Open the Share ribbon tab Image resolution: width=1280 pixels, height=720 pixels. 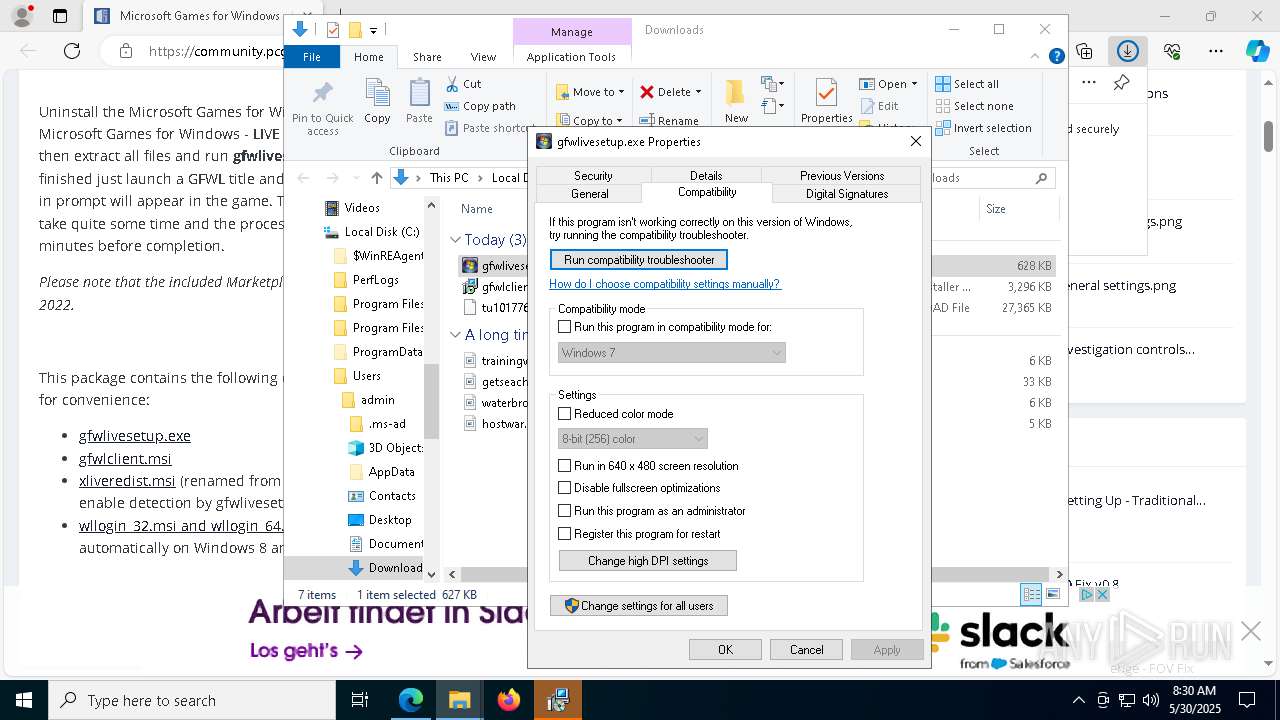coord(427,57)
